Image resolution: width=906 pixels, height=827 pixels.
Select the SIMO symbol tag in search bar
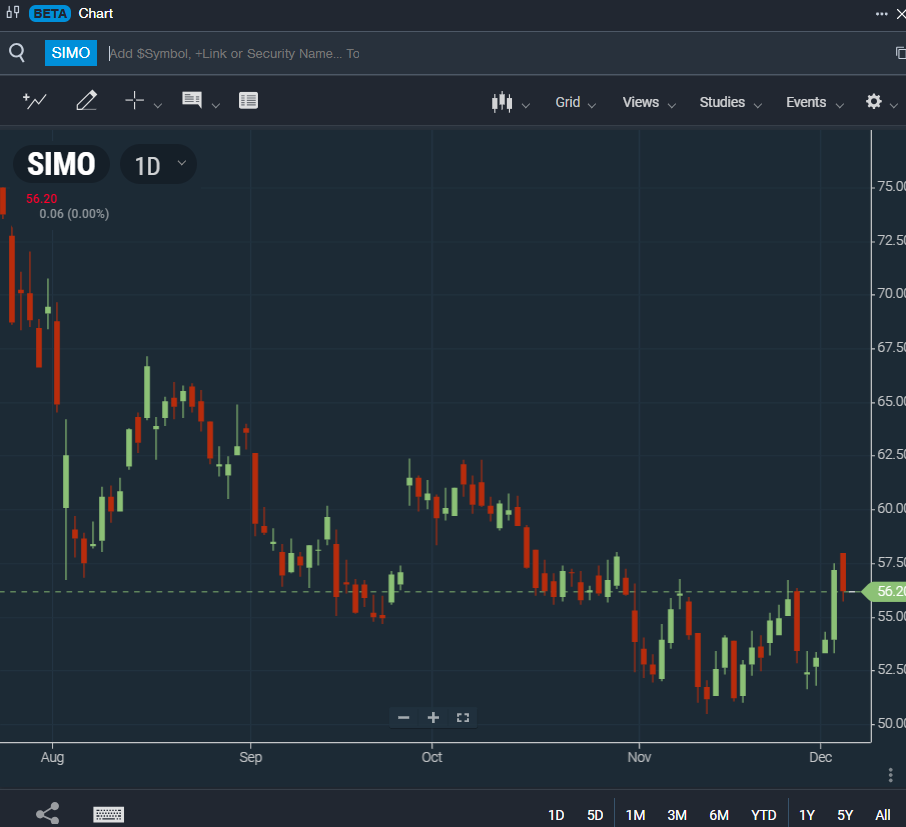pos(71,53)
